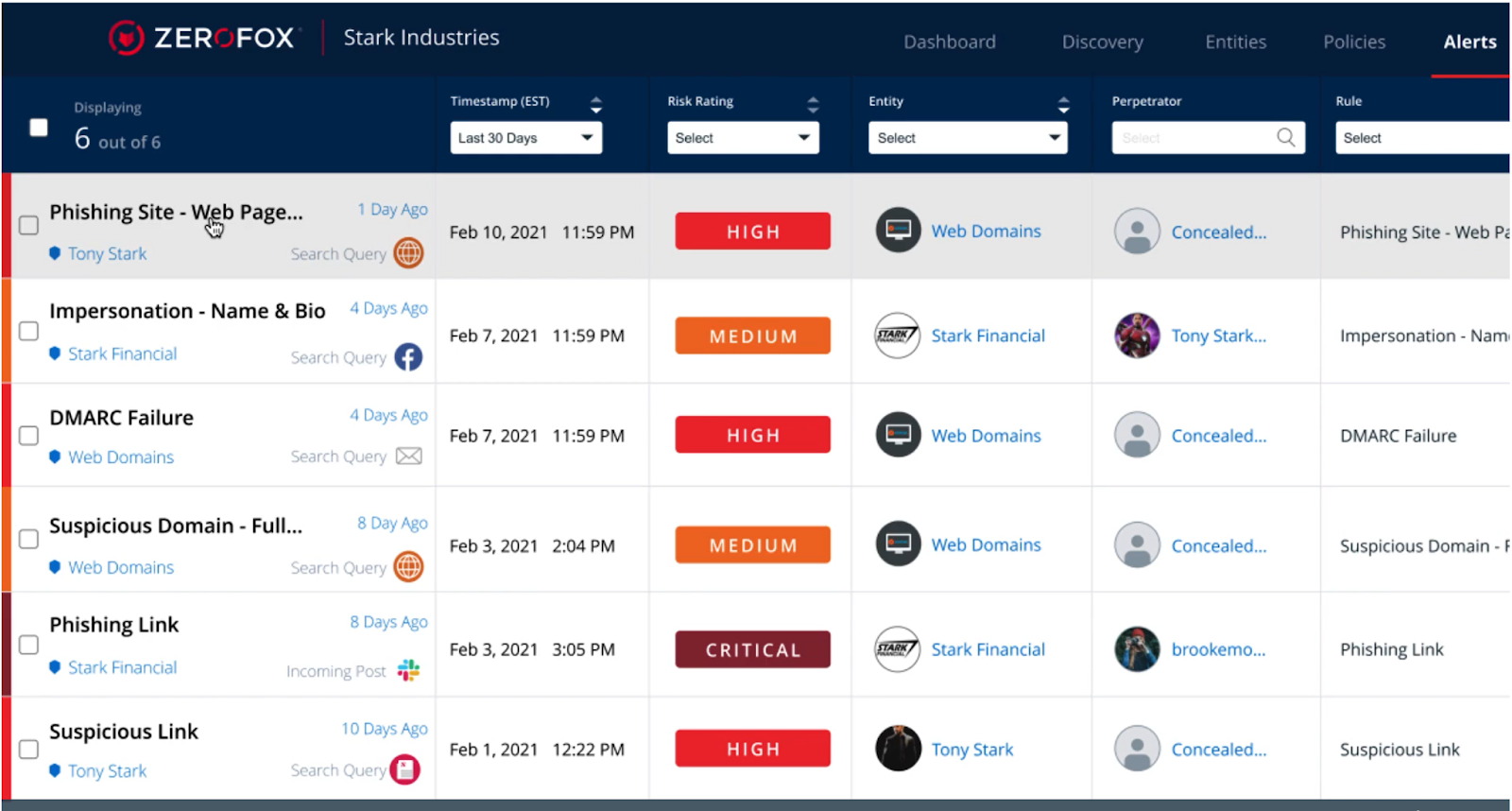Image resolution: width=1512 pixels, height=811 pixels.
Task: Click Tony Stark link under Suspicious Link alert
Action: 108,770
